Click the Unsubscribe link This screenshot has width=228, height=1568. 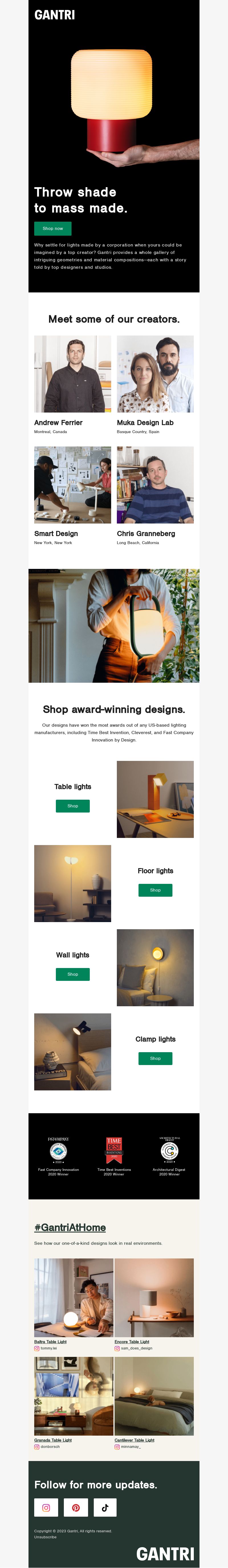click(45, 1537)
